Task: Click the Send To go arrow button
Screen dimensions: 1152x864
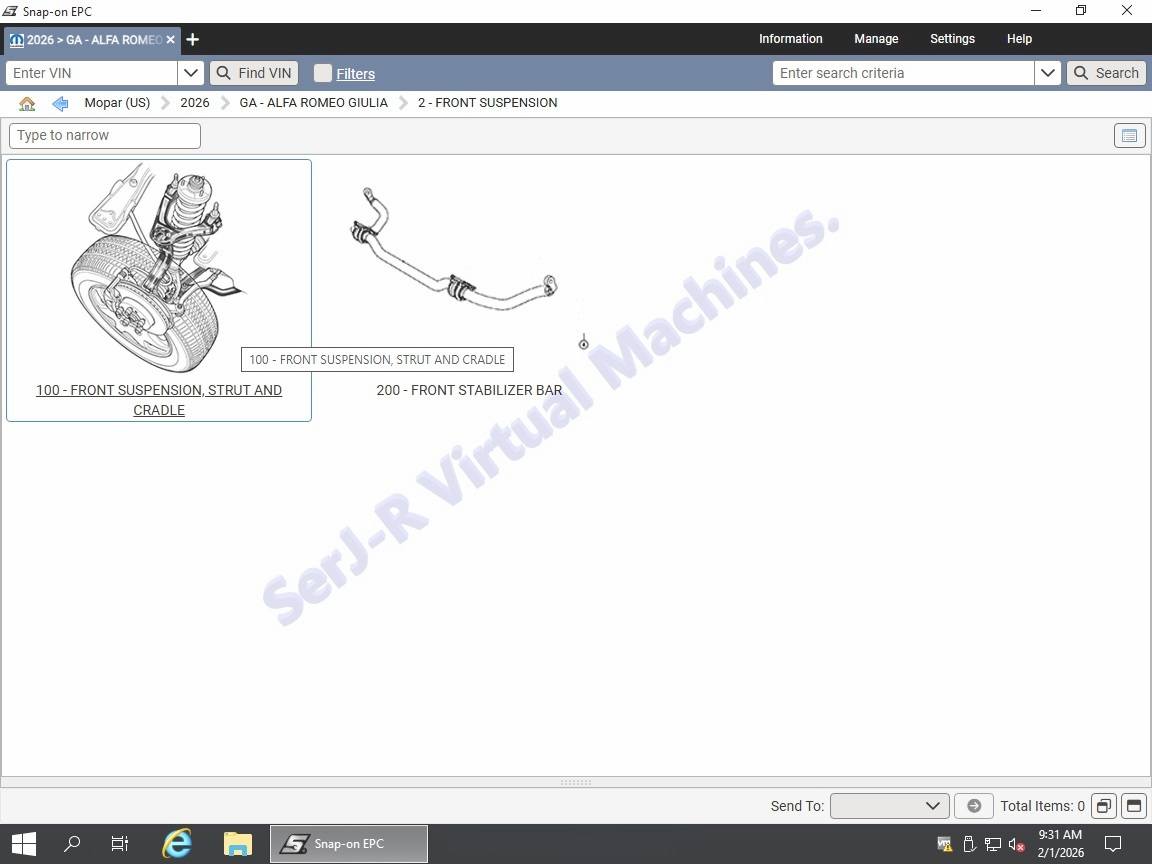Action: [973, 806]
